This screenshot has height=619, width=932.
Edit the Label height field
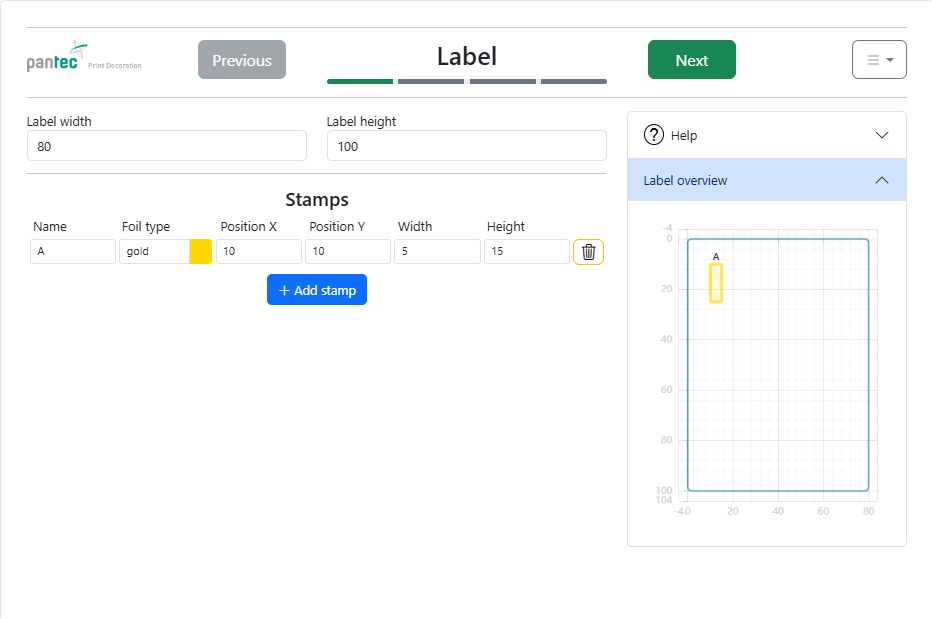point(467,146)
